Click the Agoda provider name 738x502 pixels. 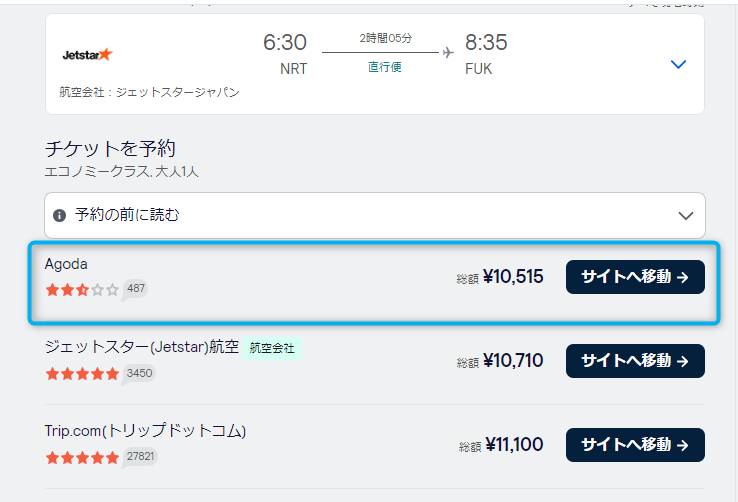(67, 264)
